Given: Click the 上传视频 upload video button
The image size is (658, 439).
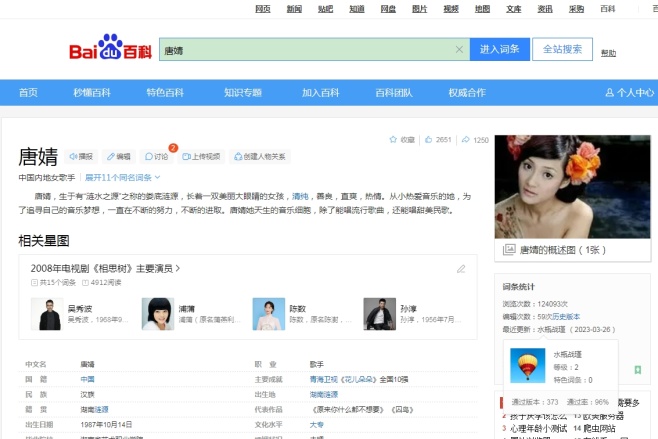Looking at the screenshot, I should tap(201, 157).
